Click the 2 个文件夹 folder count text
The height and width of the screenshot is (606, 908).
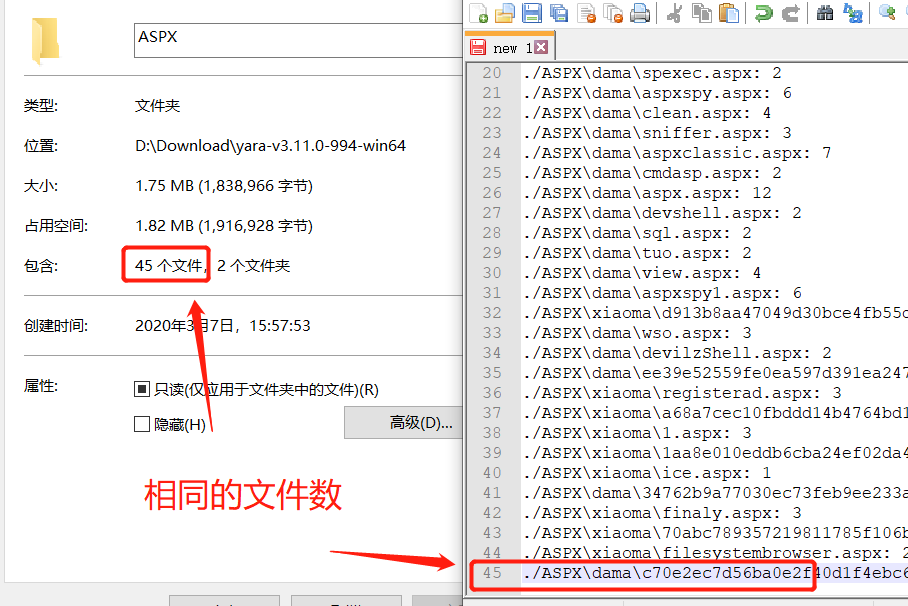254,265
